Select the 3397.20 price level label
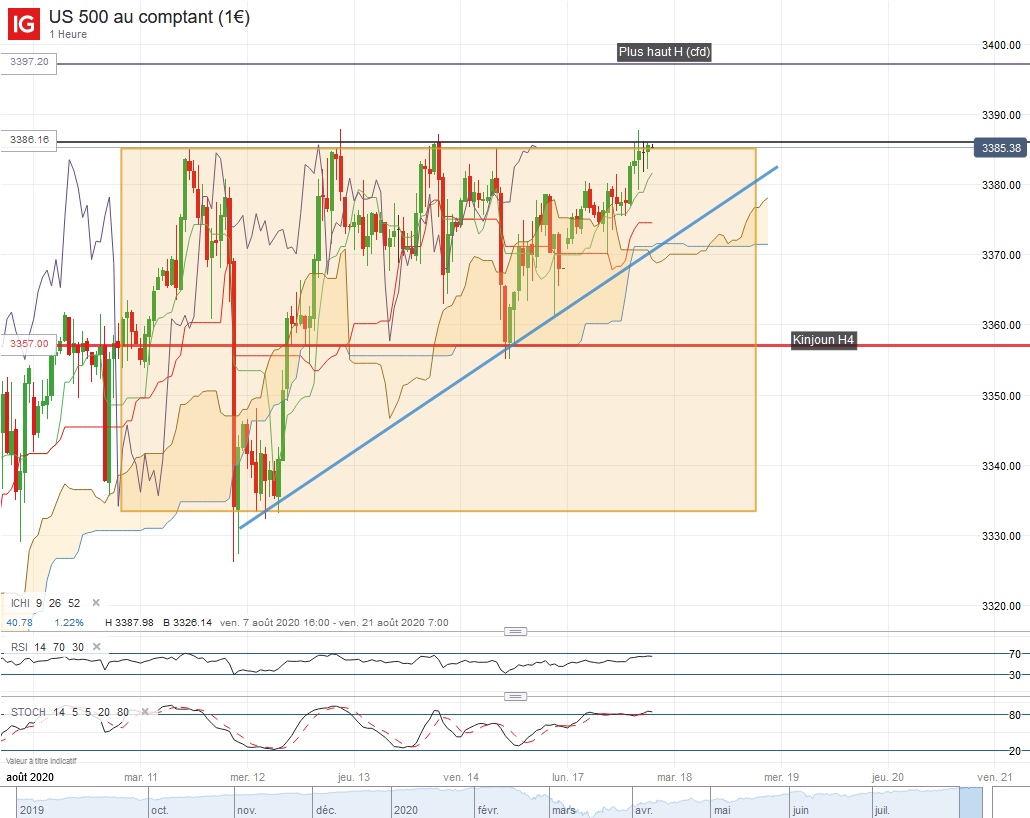The height and width of the screenshot is (818, 1030). pos(29,62)
